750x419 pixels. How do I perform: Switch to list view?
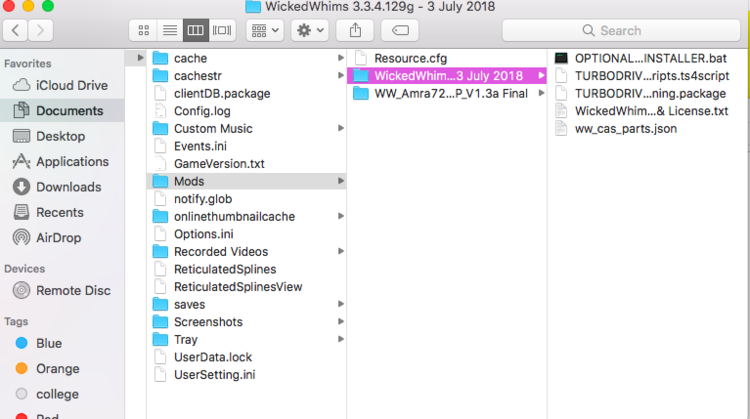170,31
